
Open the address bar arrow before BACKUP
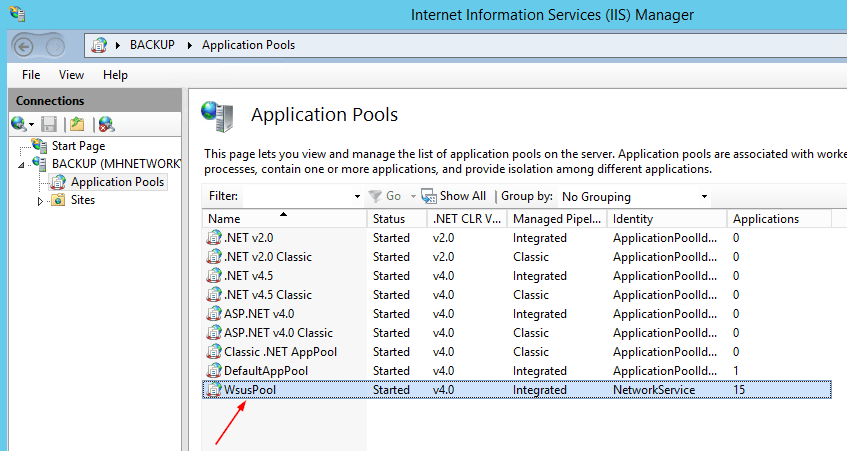pyautogui.click(x=117, y=45)
